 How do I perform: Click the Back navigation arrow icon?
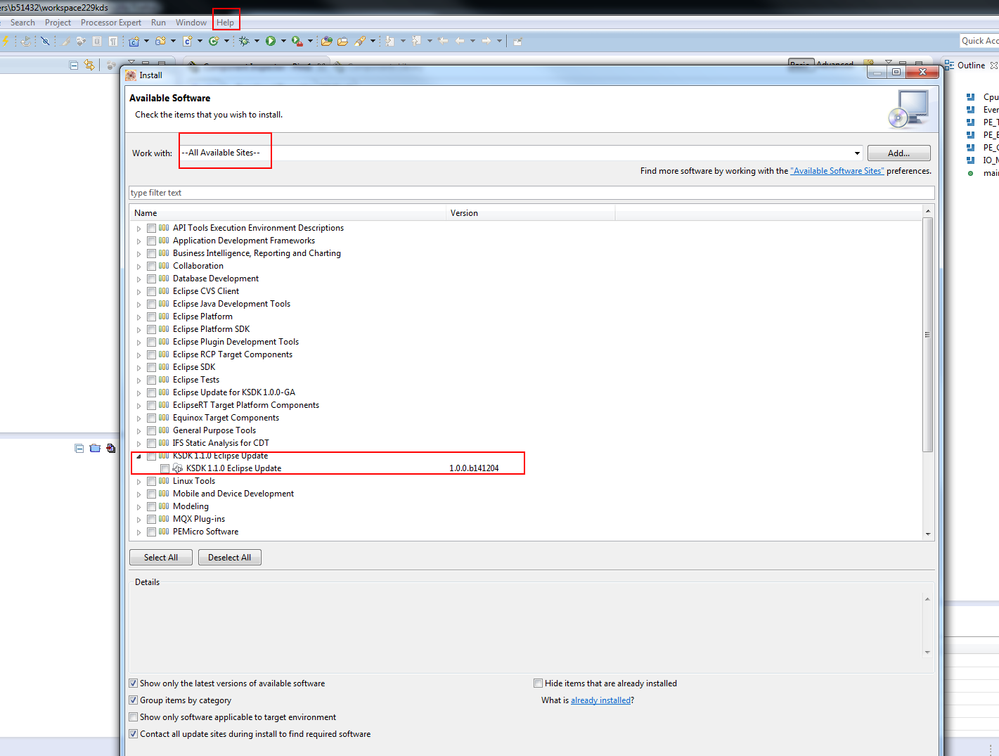pos(459,41)
